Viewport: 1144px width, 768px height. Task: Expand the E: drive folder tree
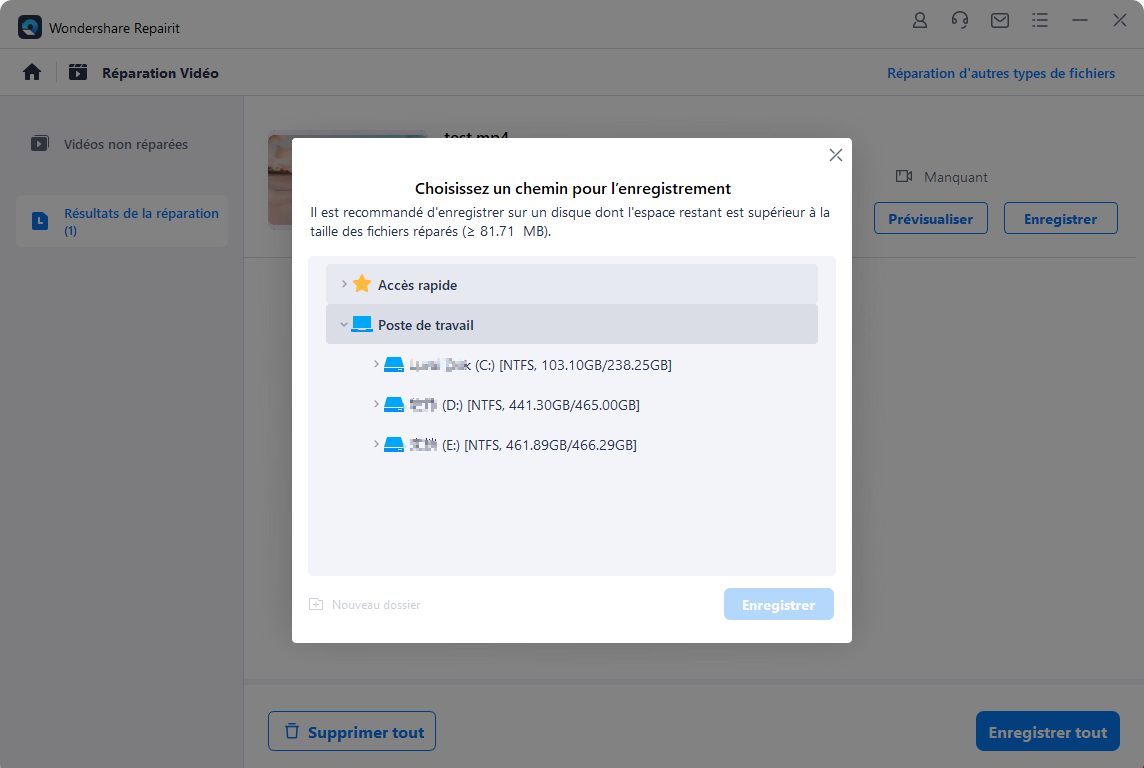click(x=376, y=444)
